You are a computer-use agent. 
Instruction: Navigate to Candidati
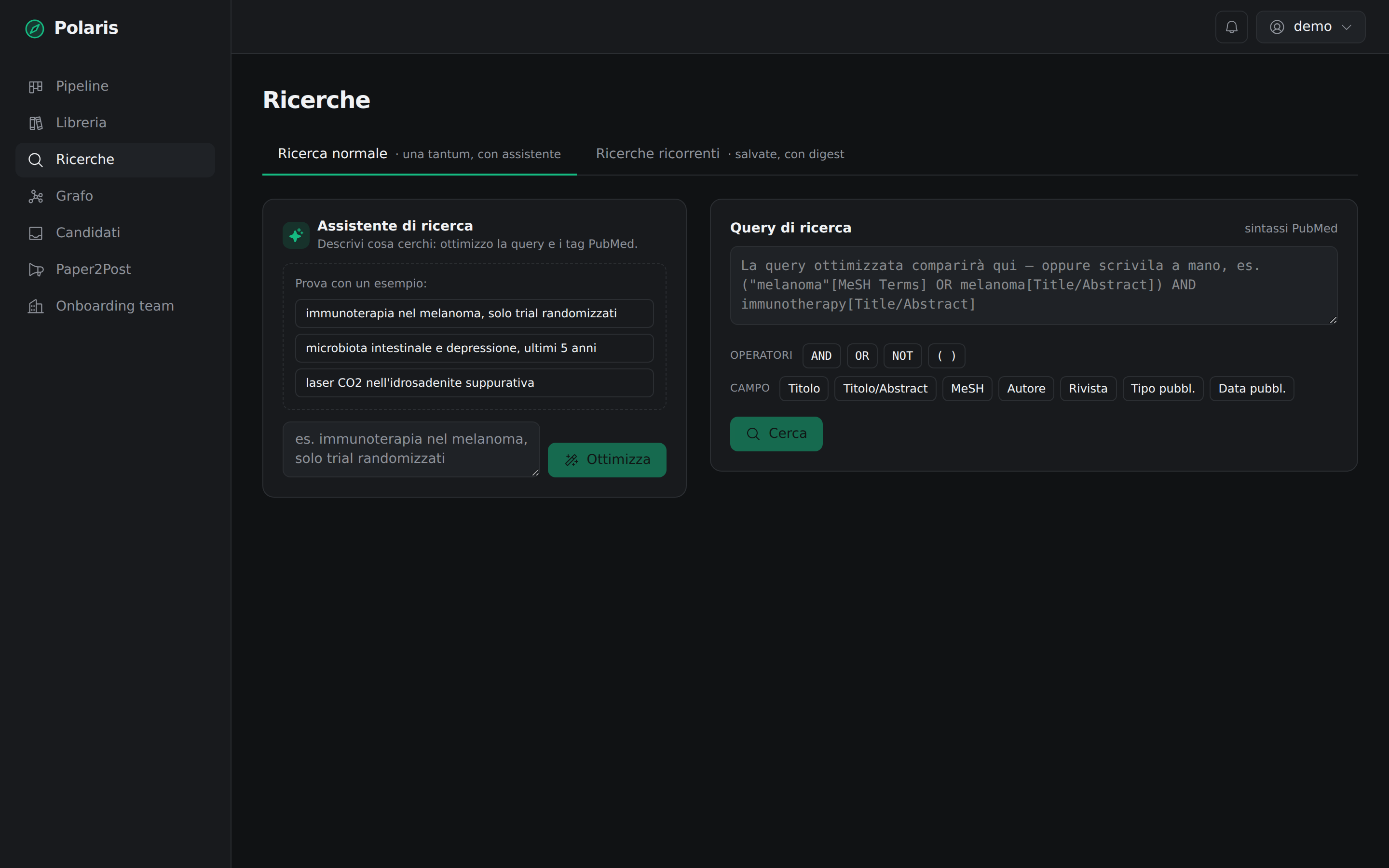coord(115,233)
